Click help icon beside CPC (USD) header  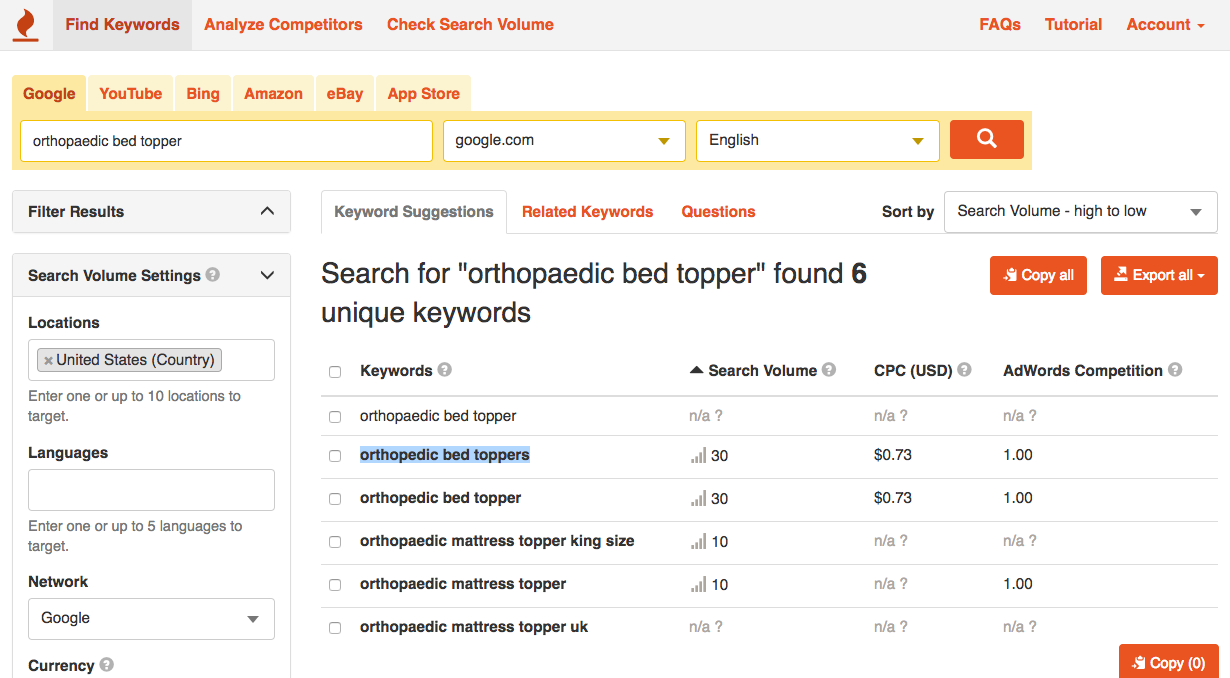pyautogui.click(x=965, y=369)
